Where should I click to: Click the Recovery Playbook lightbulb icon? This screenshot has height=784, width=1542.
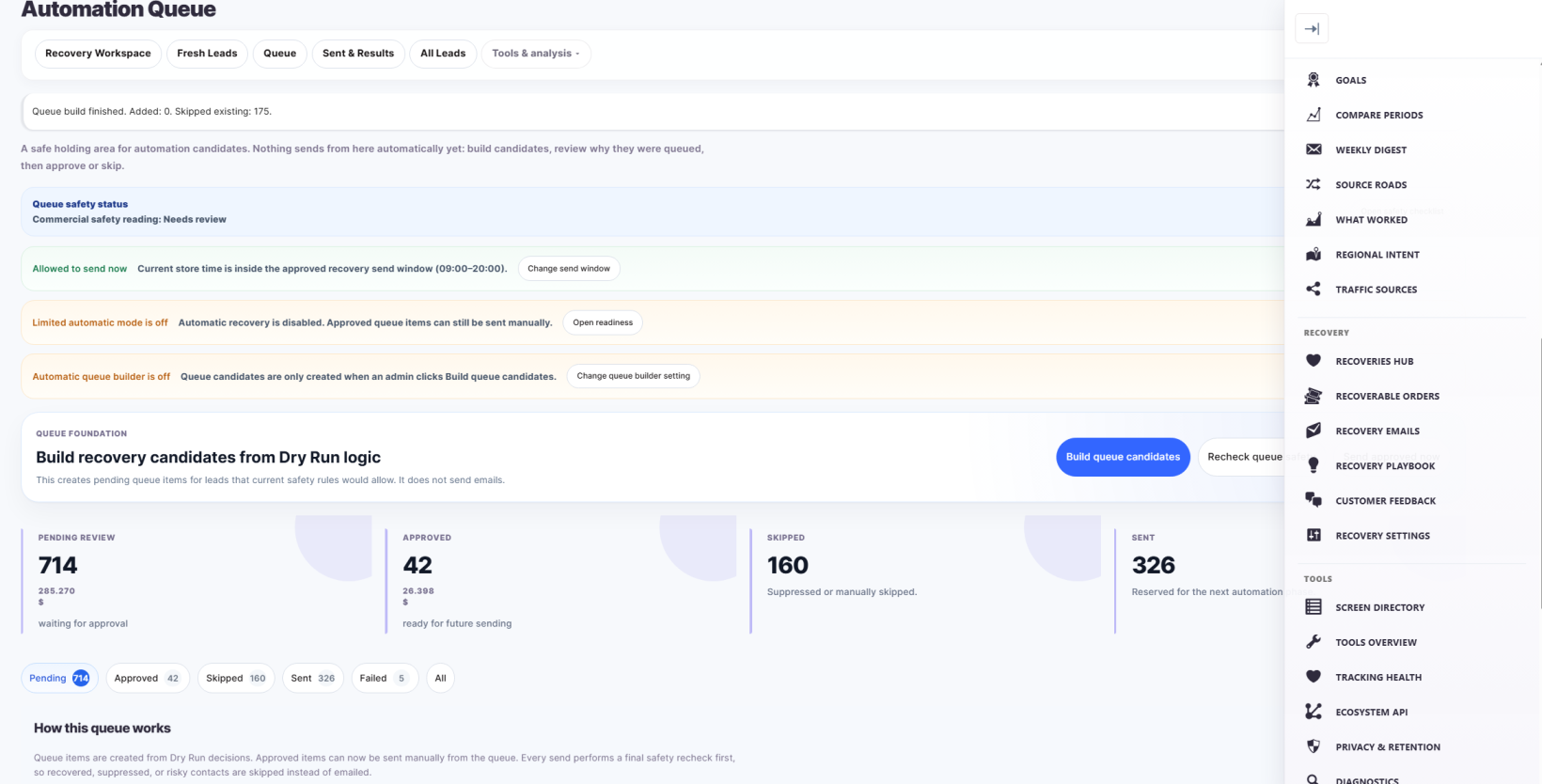tap(1314, 465)
